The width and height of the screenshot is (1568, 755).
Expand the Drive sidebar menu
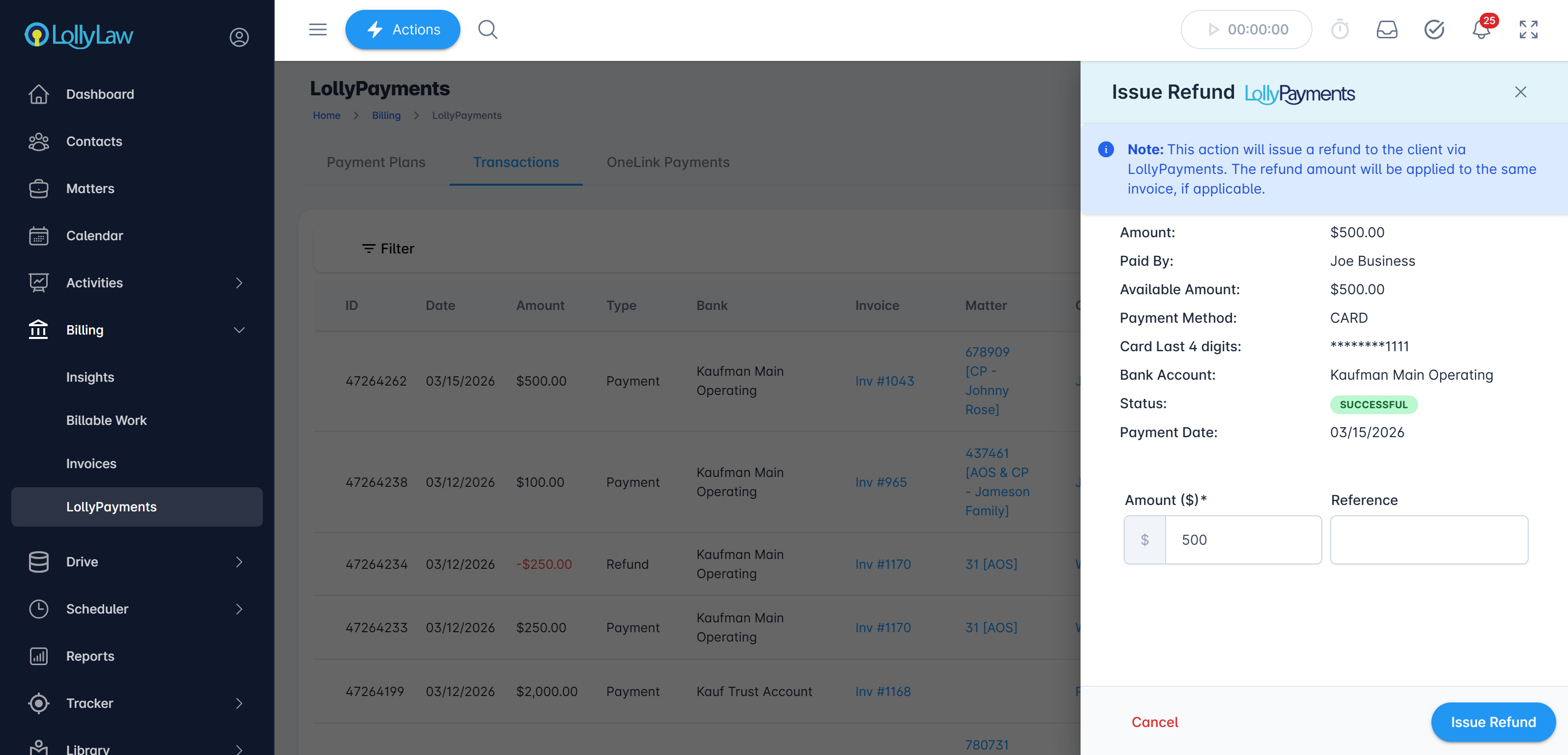pyautogui.click(x=239, y=561)
